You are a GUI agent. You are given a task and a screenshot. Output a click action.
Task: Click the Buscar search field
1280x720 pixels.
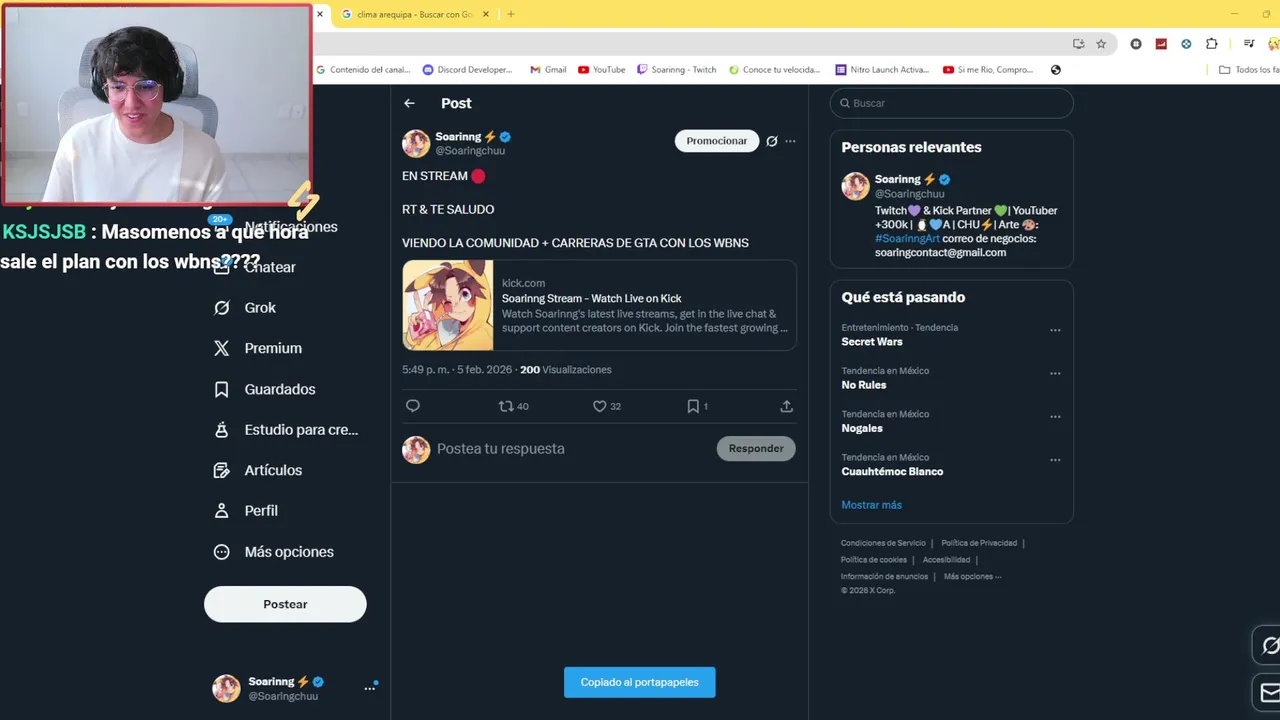click(952, 103)
